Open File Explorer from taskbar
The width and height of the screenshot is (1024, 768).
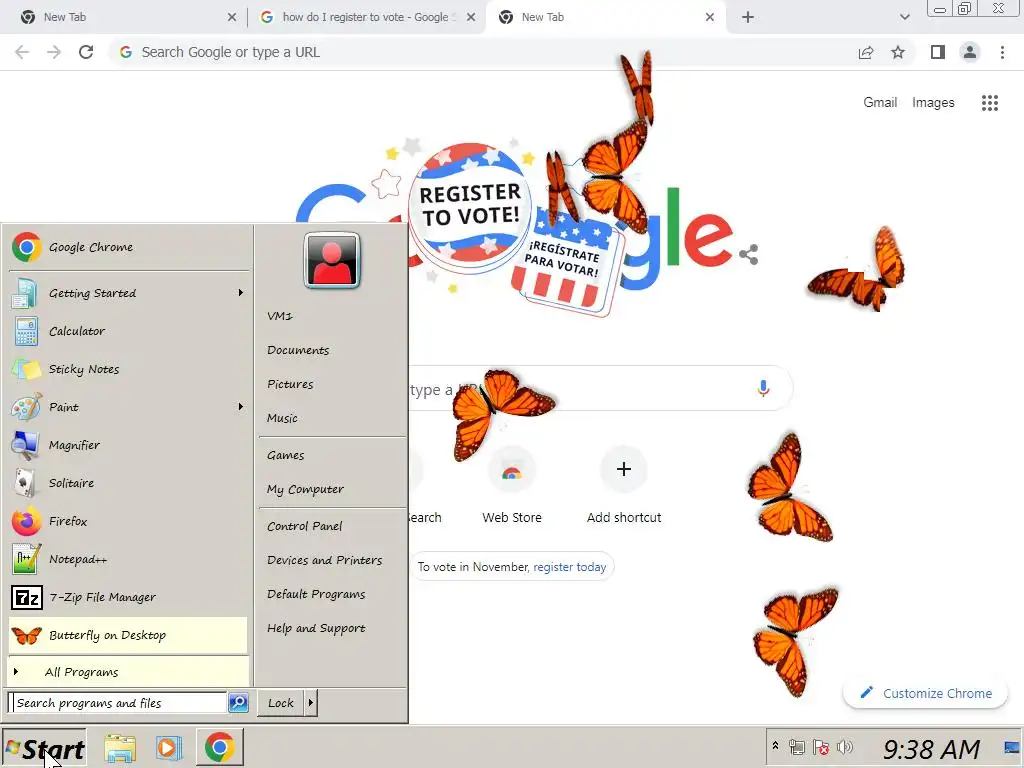point(121,748)
